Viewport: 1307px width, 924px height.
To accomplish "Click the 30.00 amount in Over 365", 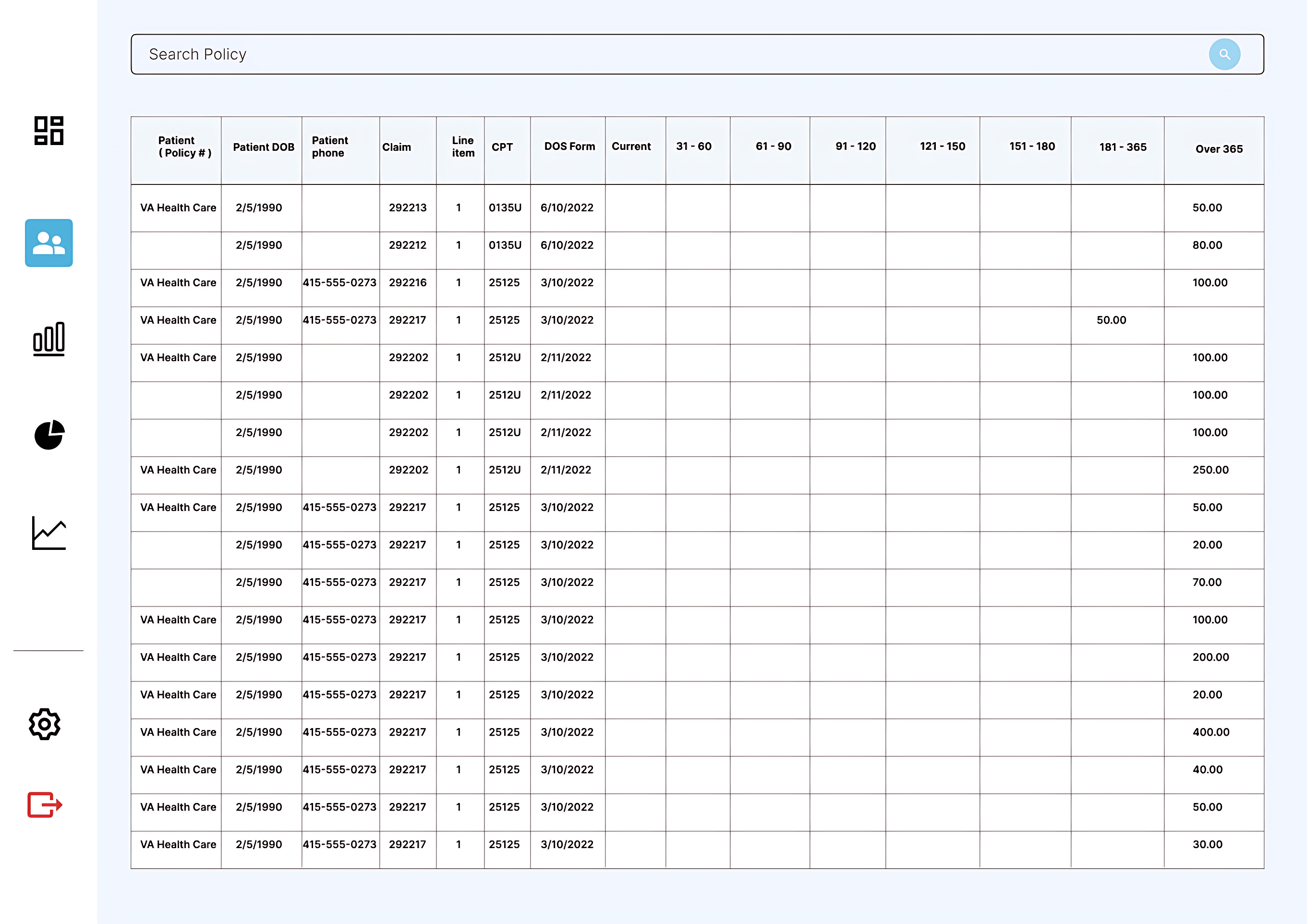I will click(1207, 845).
